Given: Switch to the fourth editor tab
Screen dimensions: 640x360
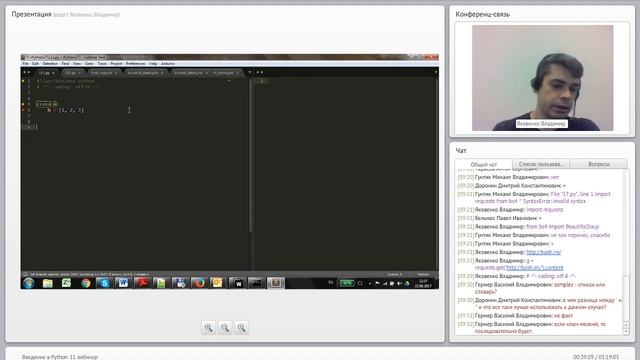Looking at the screenshot, I should tap(145, 73).
